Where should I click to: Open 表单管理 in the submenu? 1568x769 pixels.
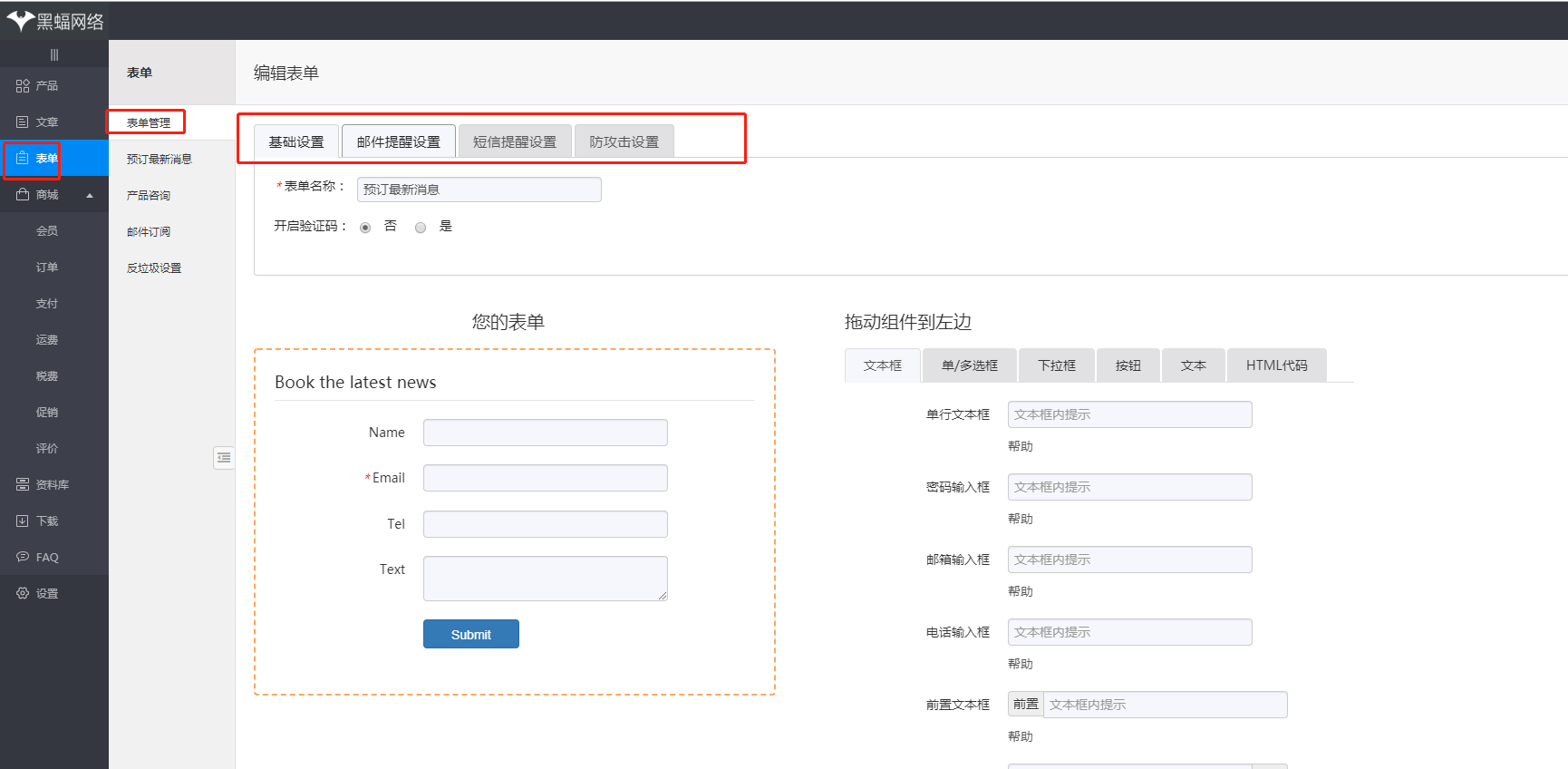click(x=149, y=122)
